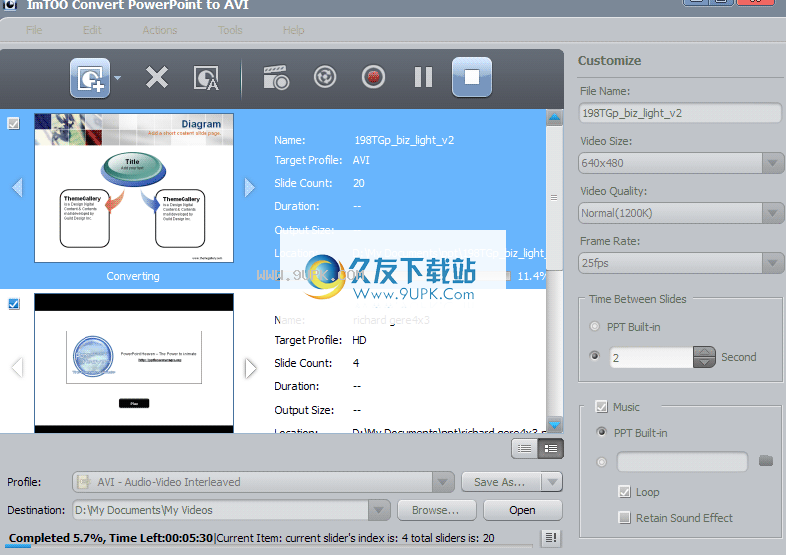The image size is (786, 555).
Task: Decrease seconds with stepper down arrow
Action: point(705,362)
